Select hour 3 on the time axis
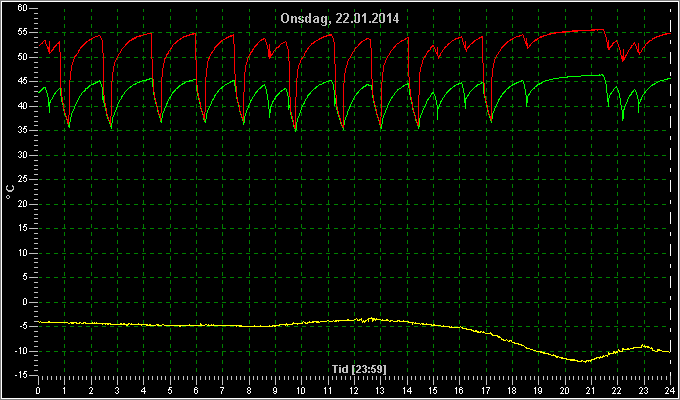Viewport: 680px width, 400px height. click(x=117, y=390)
